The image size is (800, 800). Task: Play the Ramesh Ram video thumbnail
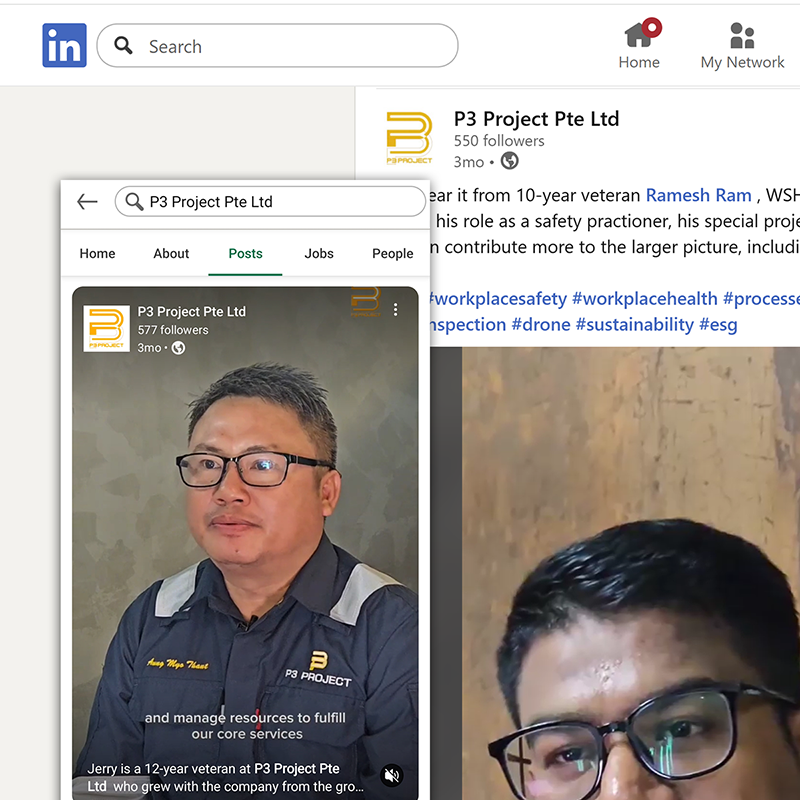(630, 570)
